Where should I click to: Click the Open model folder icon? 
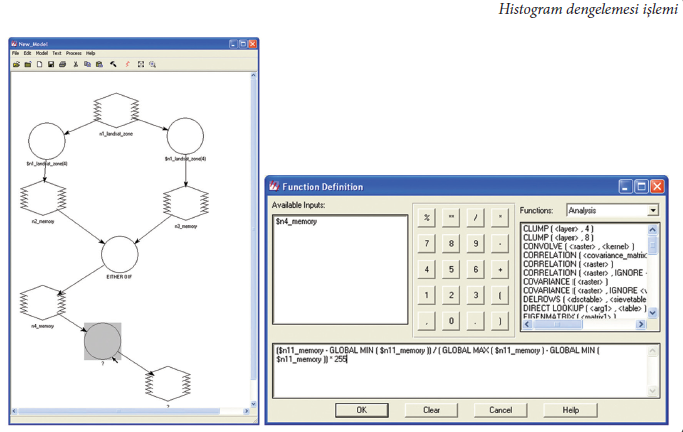click(x=15, y=64)
